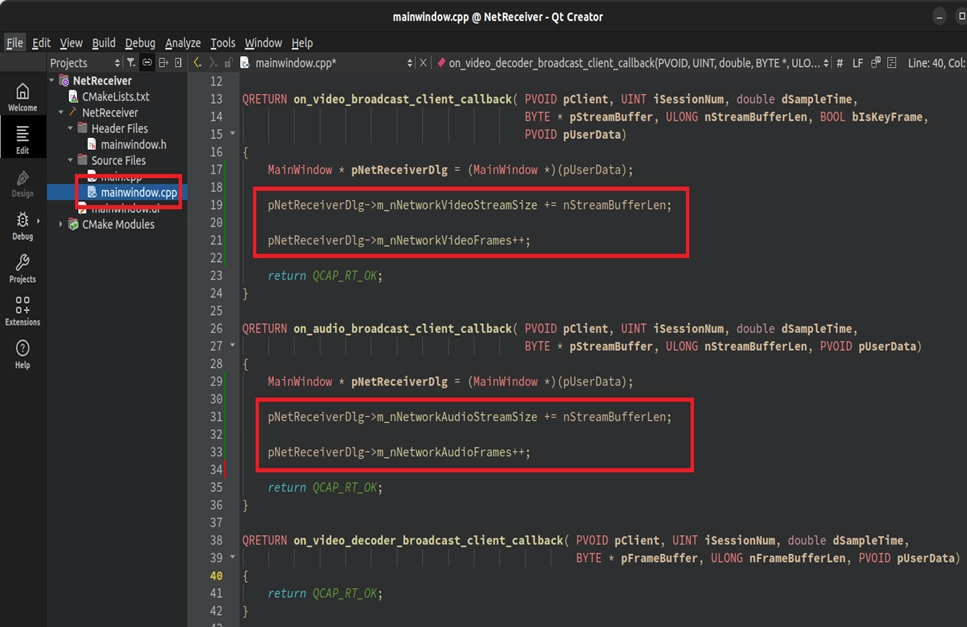
Task: Open the Help mode in the sidebar
Action: (23, 354)
